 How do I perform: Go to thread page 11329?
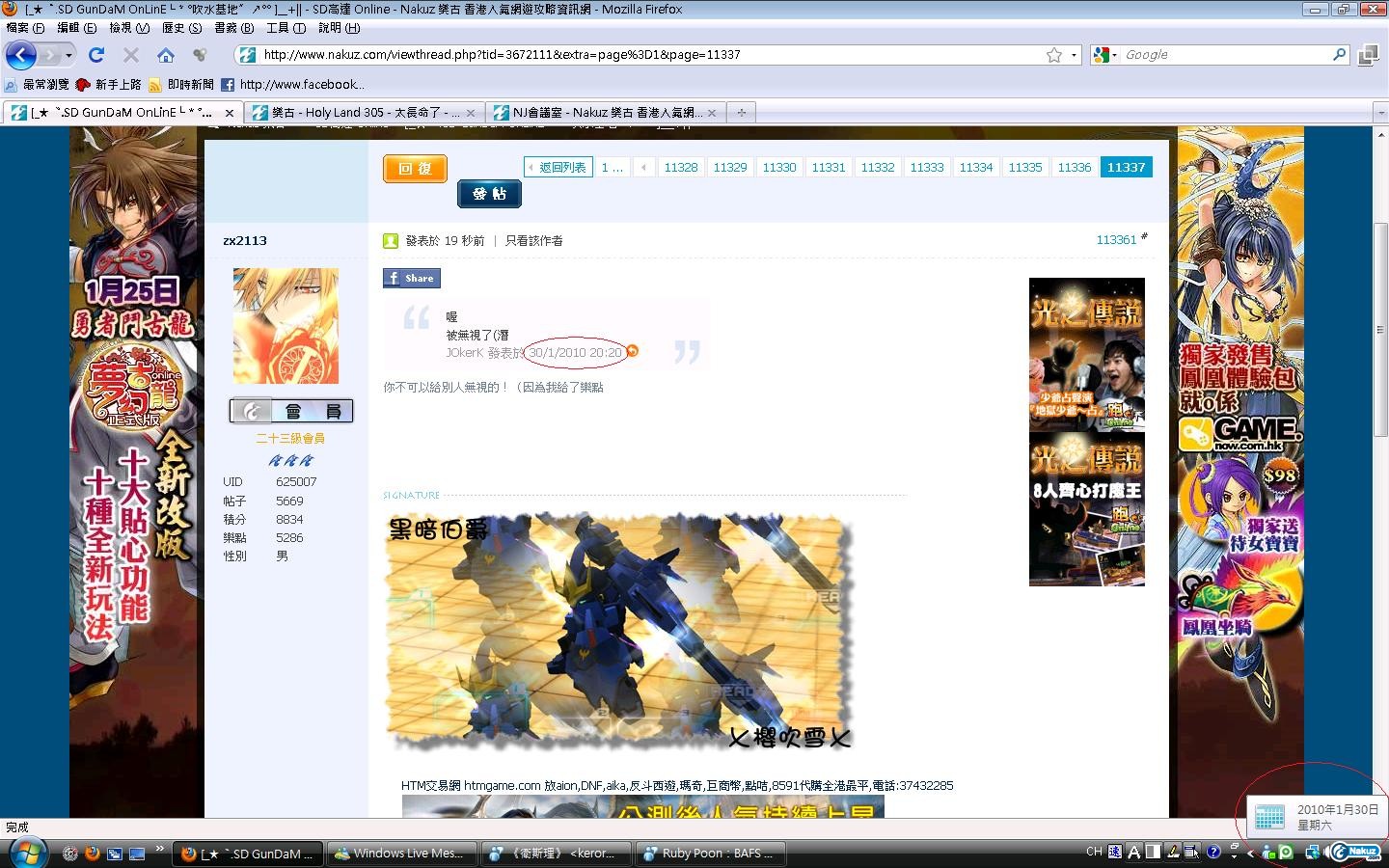[730, 167]
